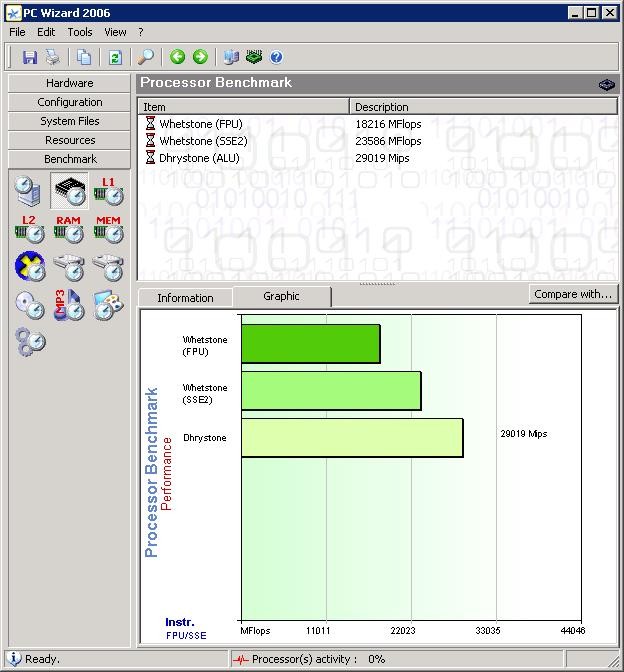Image resolution: width=624 pixels, height=672 pixels.
Task: Click the Ready status text
Action: pos(42,659)
